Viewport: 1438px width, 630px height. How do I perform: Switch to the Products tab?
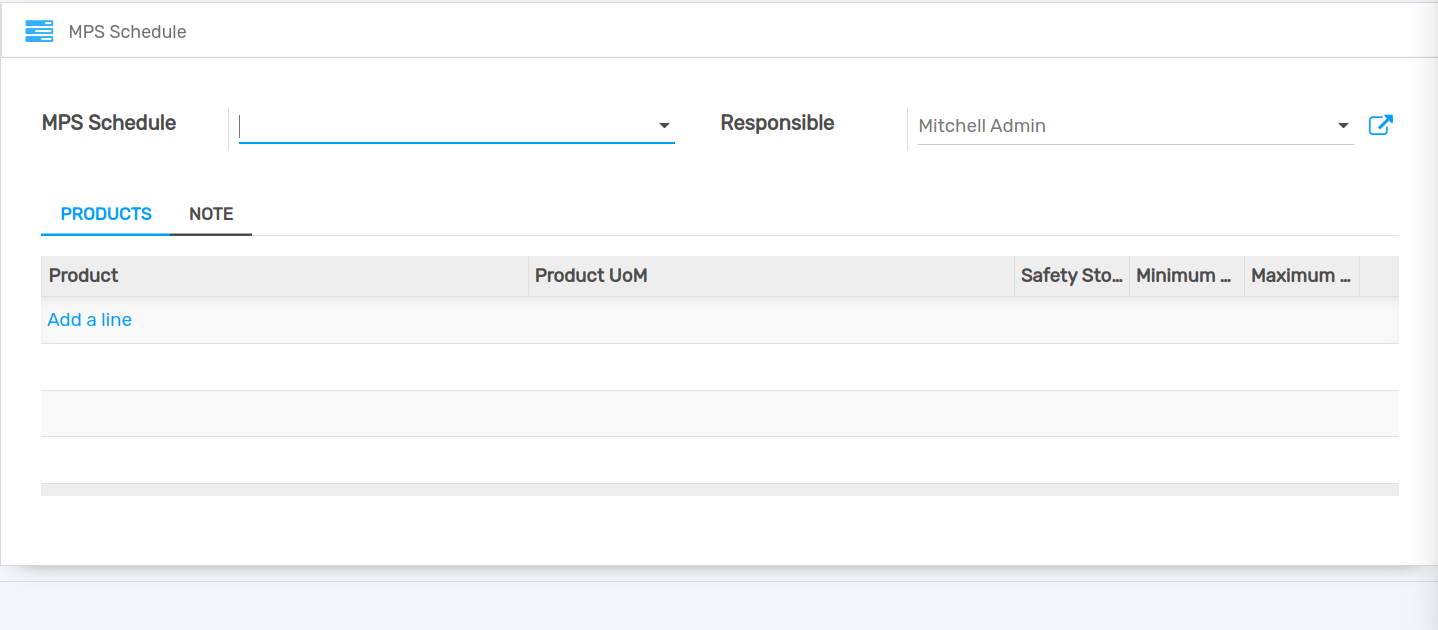(106, 214)
